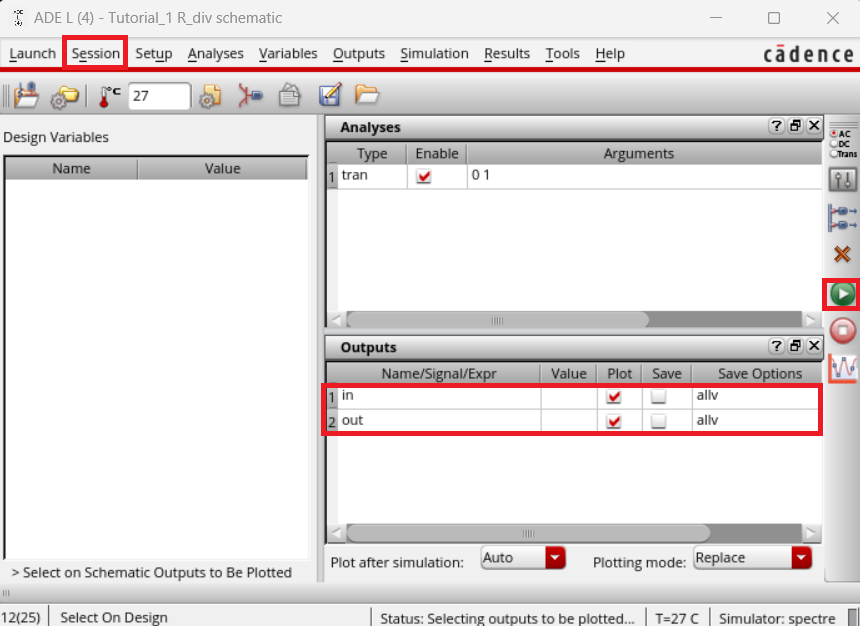Click the Analyses scrollbar right arrow
This screenshot has width=860, height=626.
click(x=811, y=320)
